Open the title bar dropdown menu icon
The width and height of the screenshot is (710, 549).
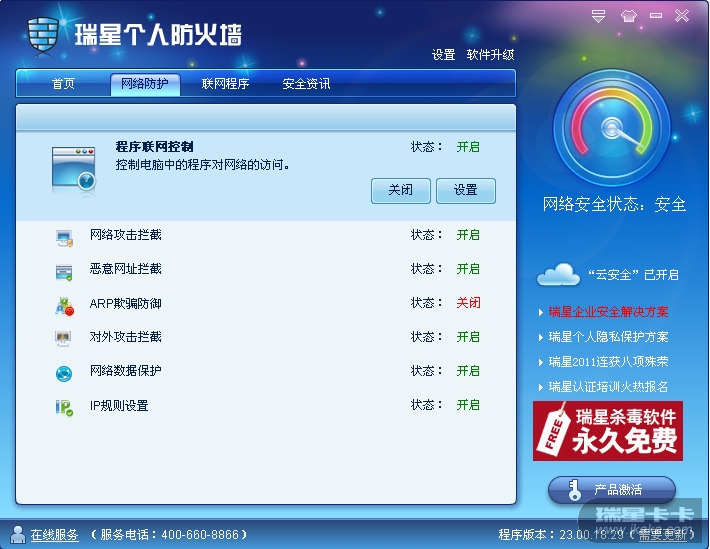(598, 16)
